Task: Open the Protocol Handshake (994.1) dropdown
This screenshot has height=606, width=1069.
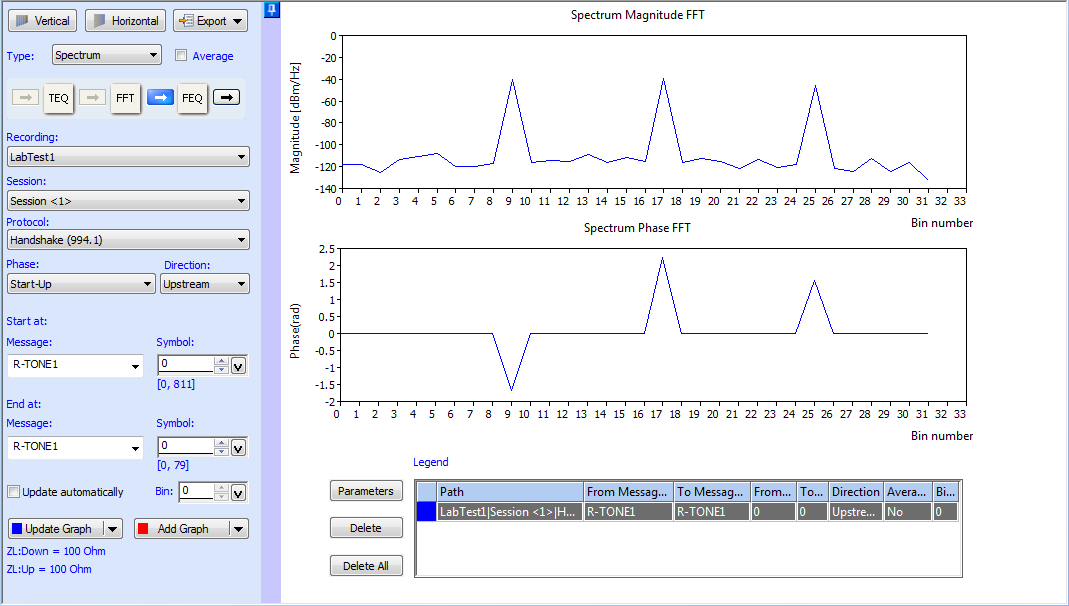Action: [128, 240]
